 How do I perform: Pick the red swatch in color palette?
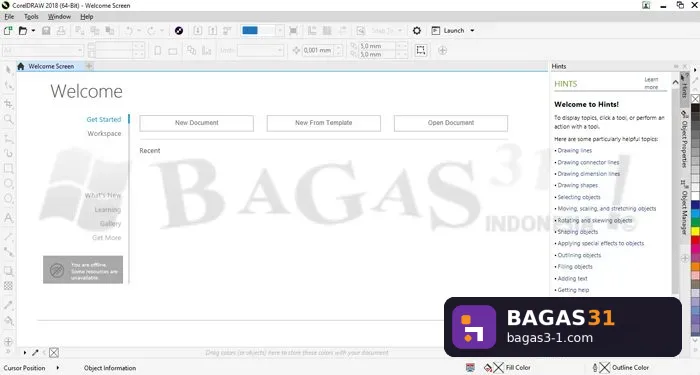695,240
